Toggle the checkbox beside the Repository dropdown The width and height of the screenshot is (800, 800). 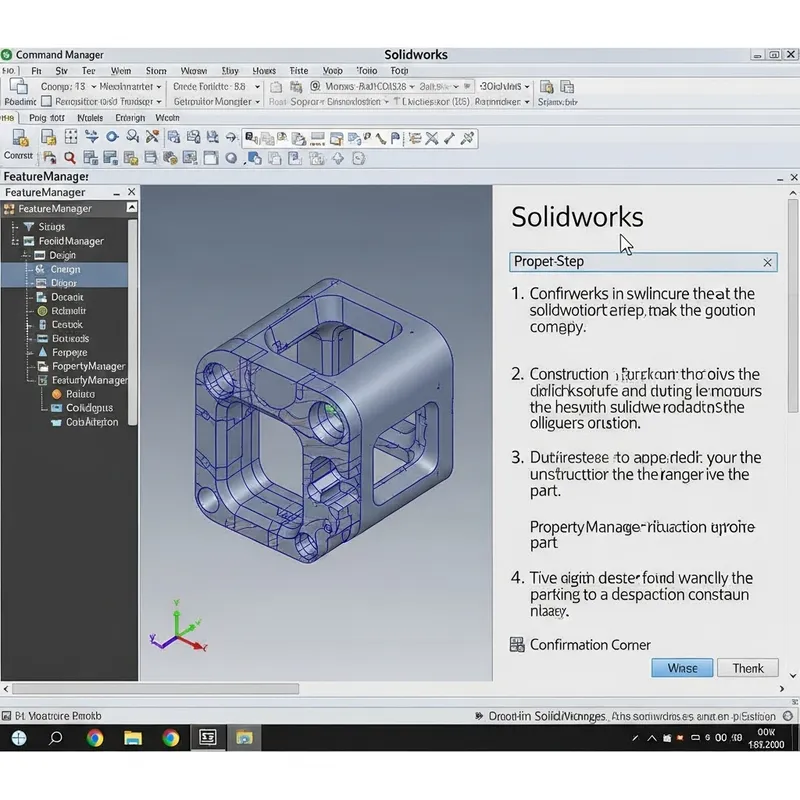pyautogui.click(x=44, y=102)
